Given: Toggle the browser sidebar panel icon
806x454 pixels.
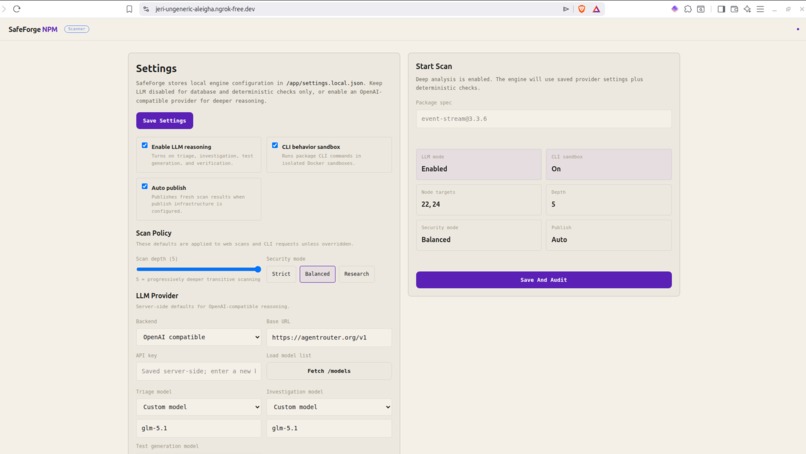Looking at the screenshot, I should click(721, 9).
